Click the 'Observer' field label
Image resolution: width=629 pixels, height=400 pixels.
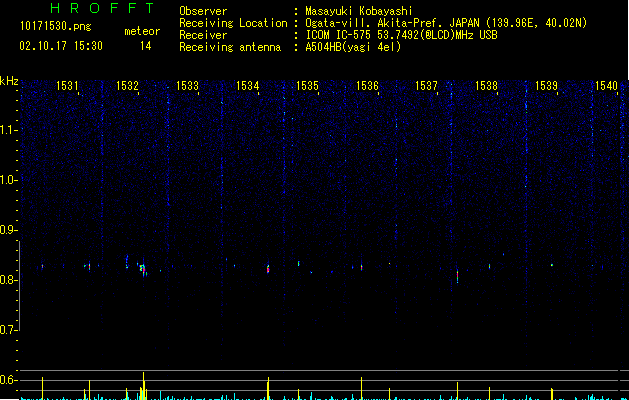pos(203,11)
